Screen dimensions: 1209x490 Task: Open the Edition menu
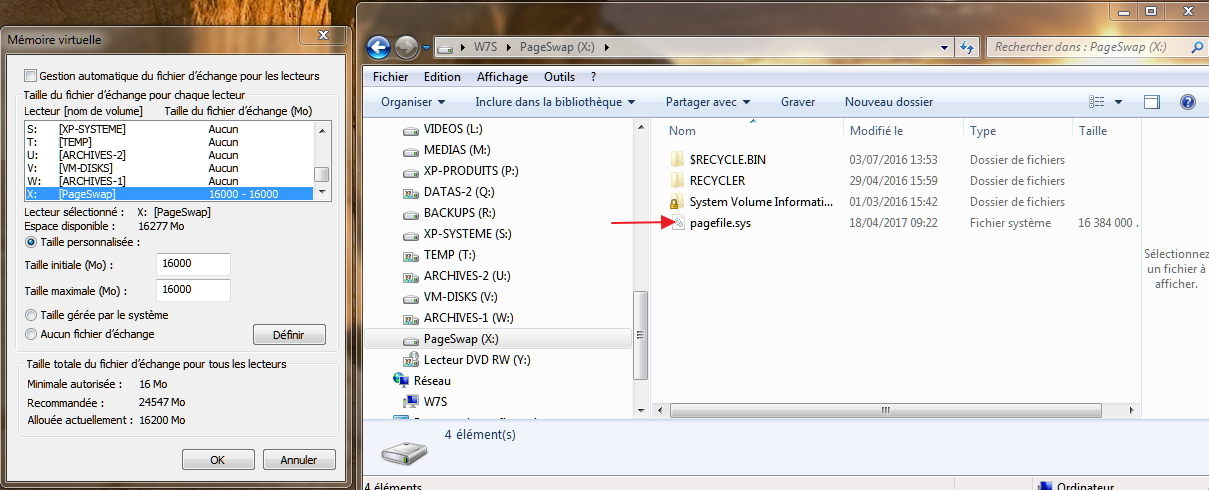click(442, 77)
